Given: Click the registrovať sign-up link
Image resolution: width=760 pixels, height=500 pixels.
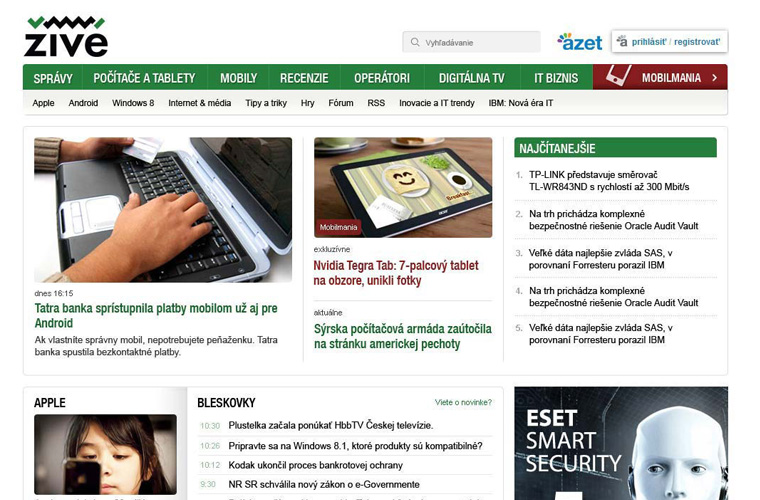Looking at the screenshot, I should (697, 42).
